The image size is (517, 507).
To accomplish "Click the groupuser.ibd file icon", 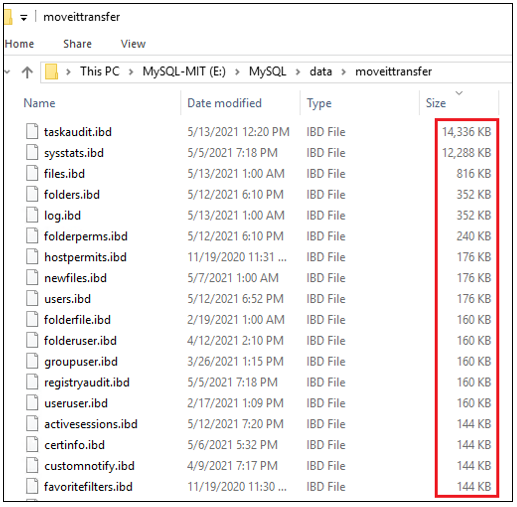I will tap(32, 361).
